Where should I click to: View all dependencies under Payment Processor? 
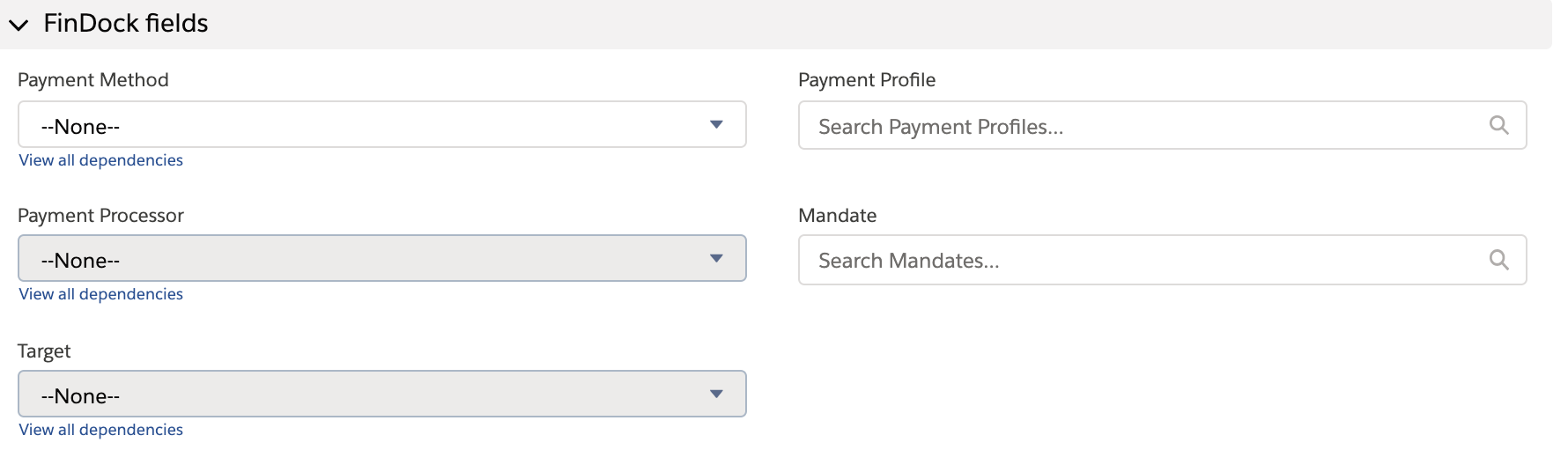coord(101,294)
